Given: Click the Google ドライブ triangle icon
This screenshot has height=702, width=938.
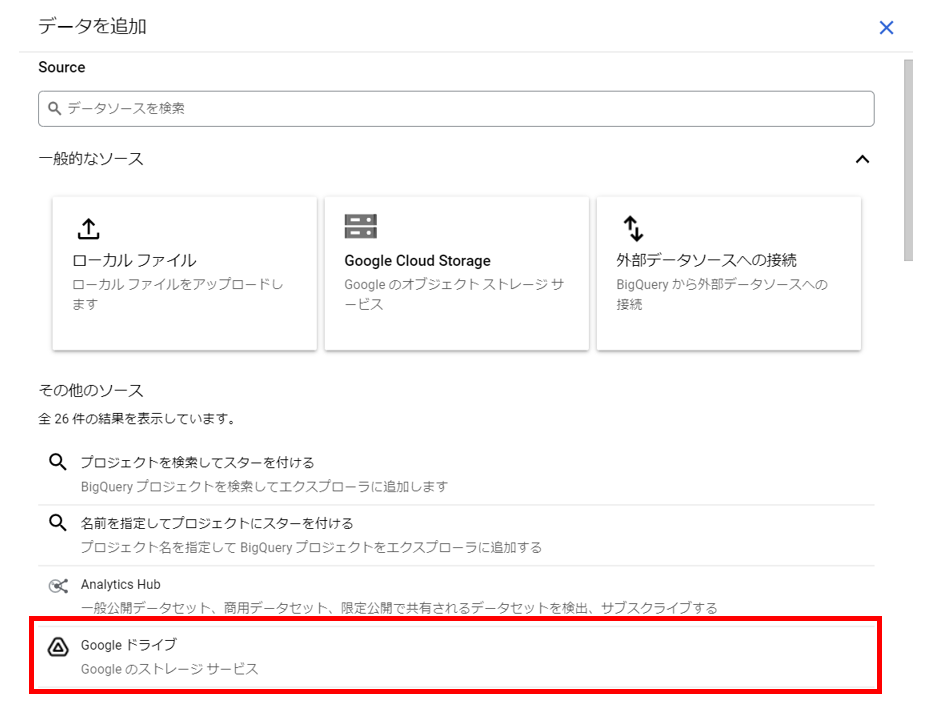Looking at the screenshot, I should click(58, 647).
